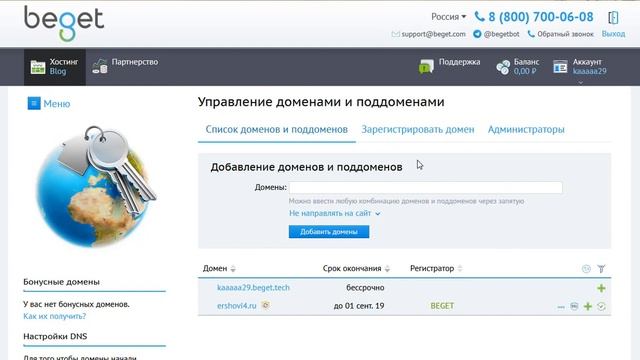Open the @begetbot Telegram link
The image size is (640, 360).
[x=502, y=34]
